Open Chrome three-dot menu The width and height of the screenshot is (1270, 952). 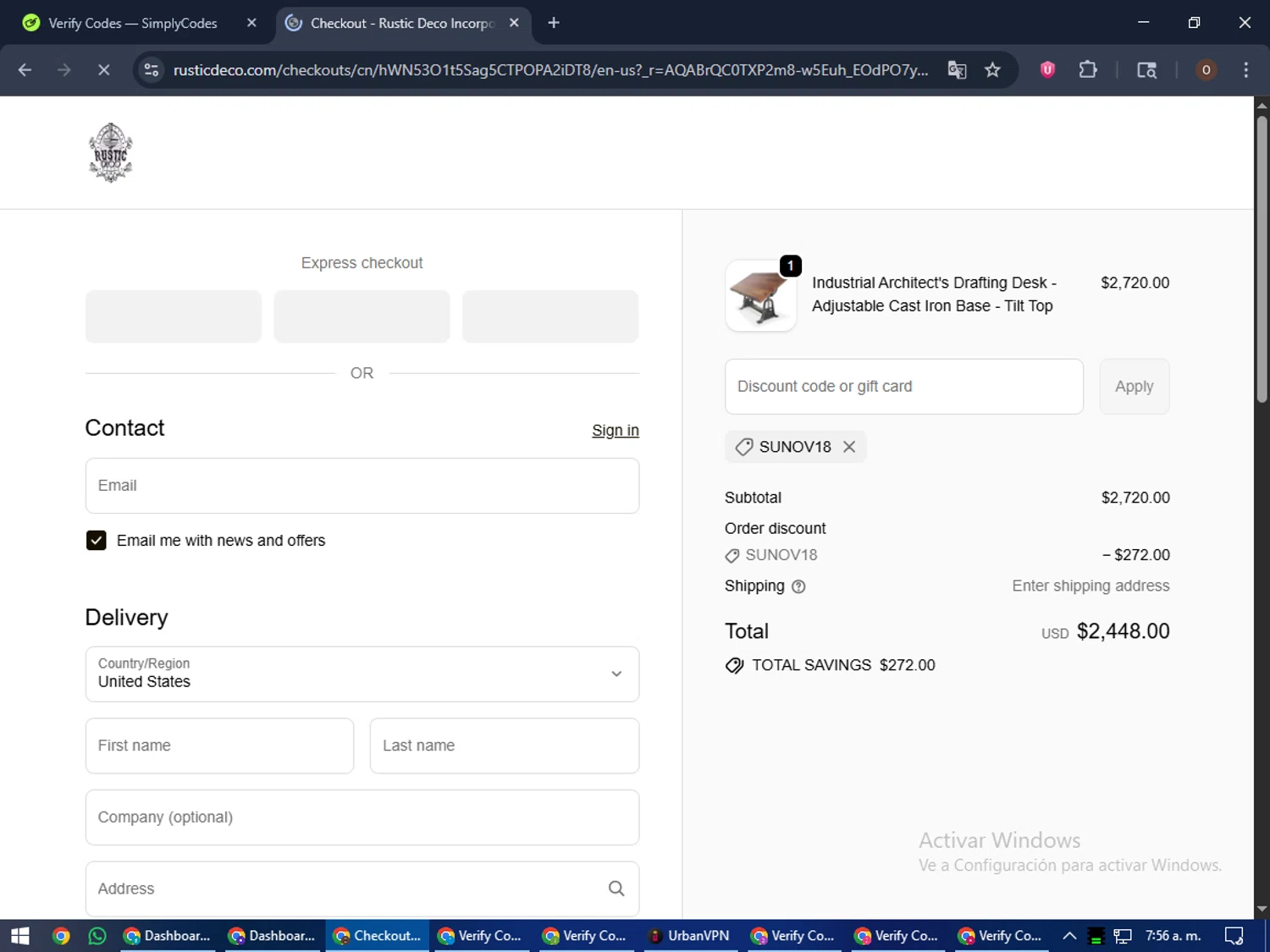point(1245,70)
